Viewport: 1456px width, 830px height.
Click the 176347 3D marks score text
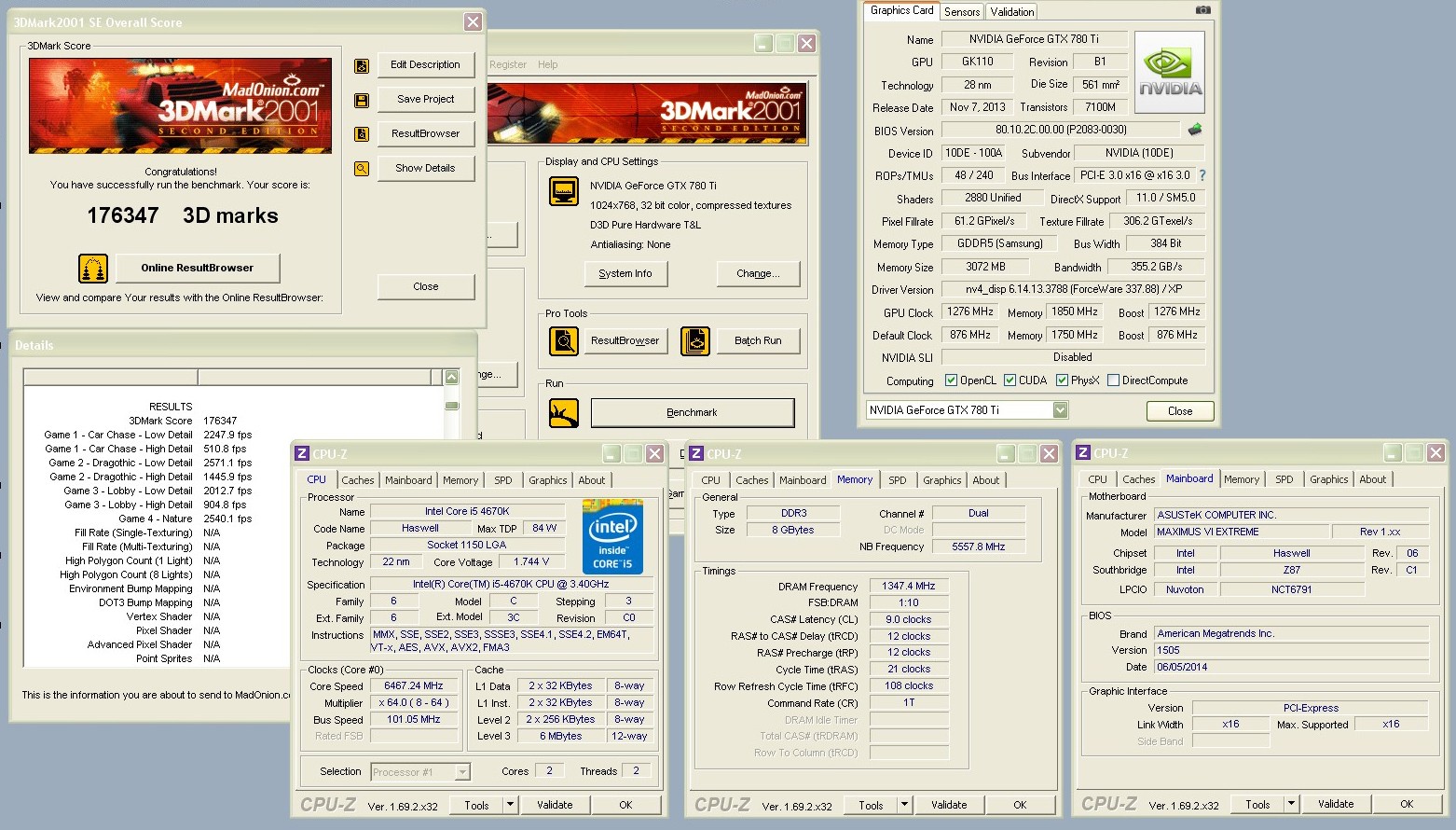coord(183,215)
